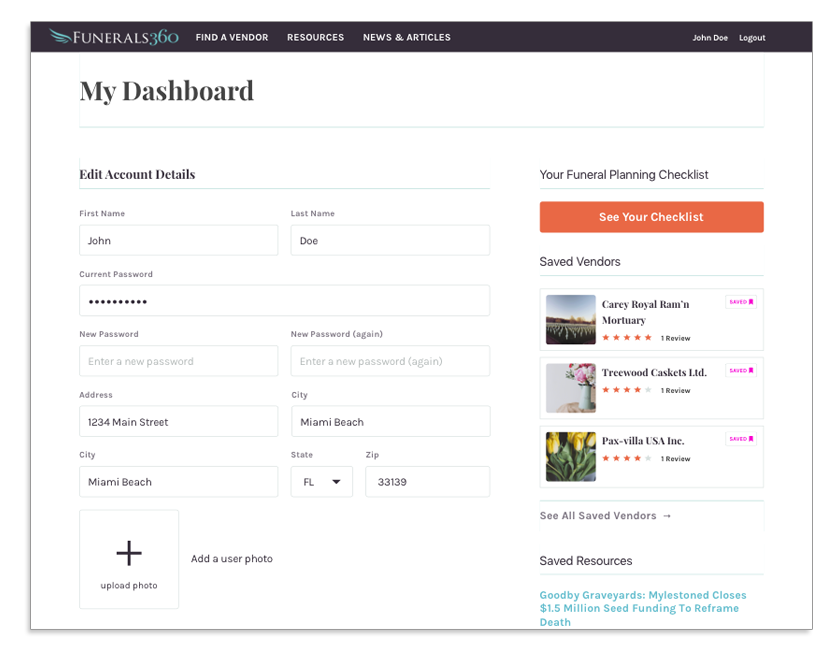Unsave the Treewood Caskets Ltd. vendor
Image resolution: width=836 pixels, height=649 pixels.
(740, 370)
